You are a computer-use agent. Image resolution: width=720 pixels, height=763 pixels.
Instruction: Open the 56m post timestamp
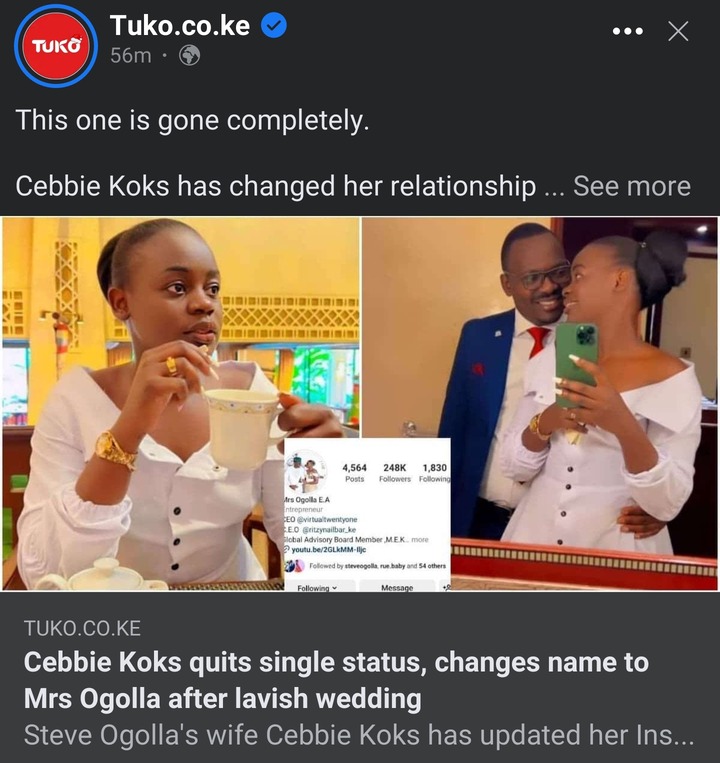[x=130, y=55]
